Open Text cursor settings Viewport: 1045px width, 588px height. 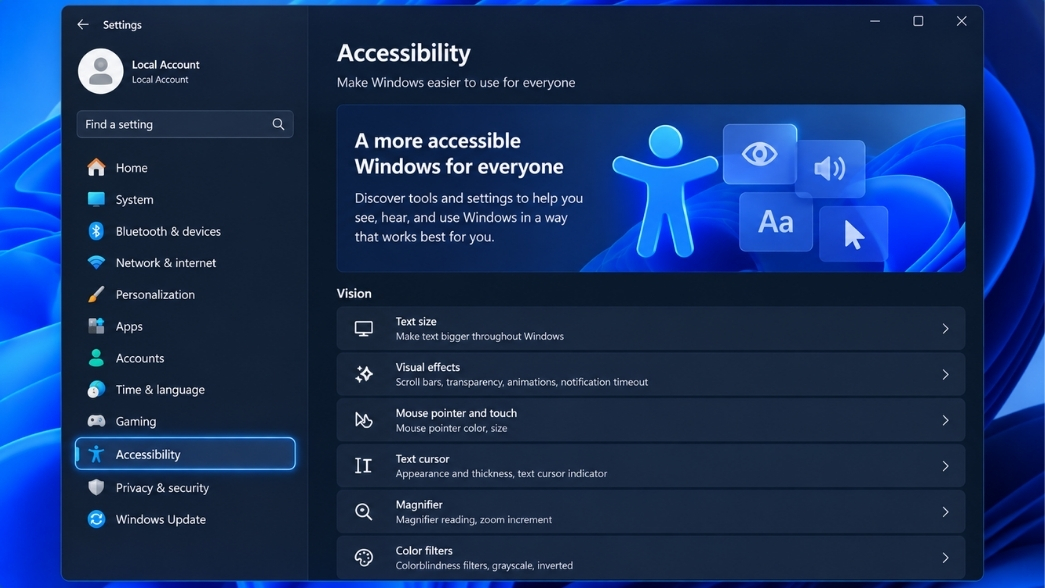click(650, 466)
